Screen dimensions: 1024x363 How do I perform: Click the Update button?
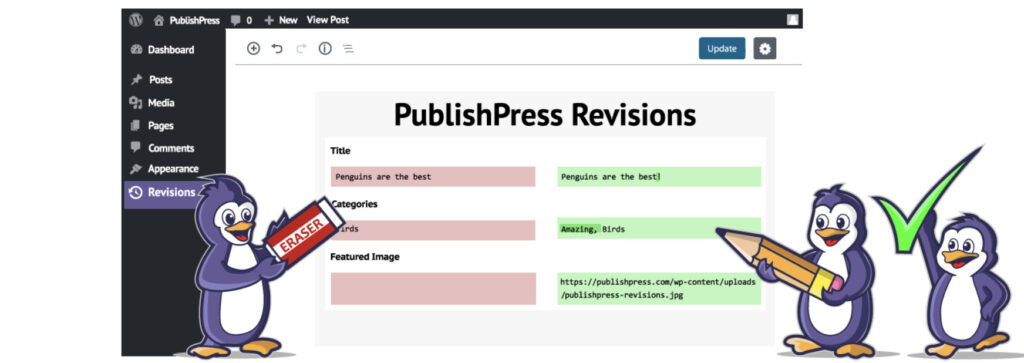(722, 48)
